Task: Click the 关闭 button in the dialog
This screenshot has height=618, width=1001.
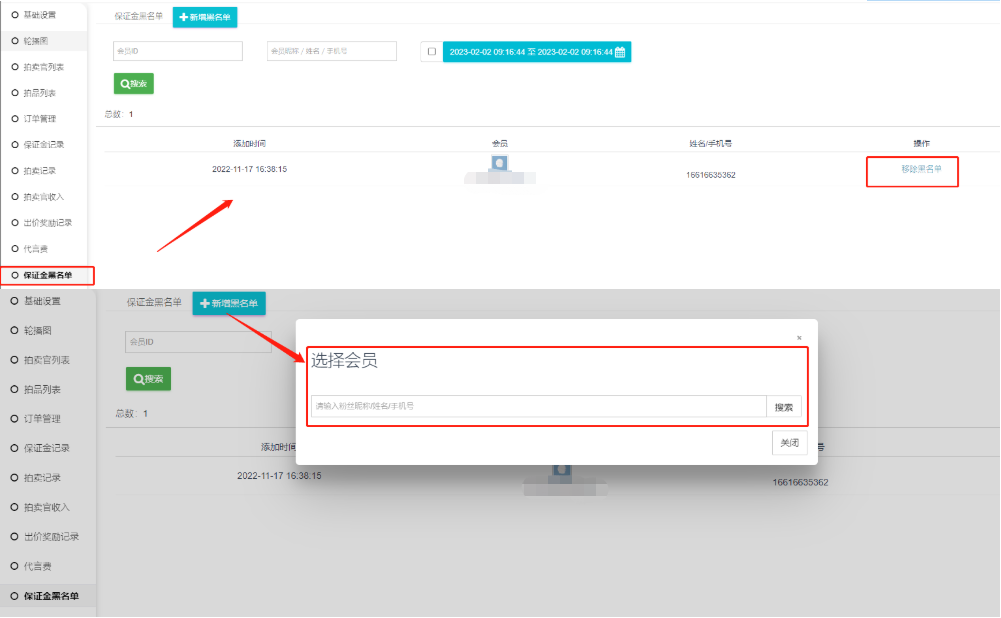Action: tap(789, 443)
